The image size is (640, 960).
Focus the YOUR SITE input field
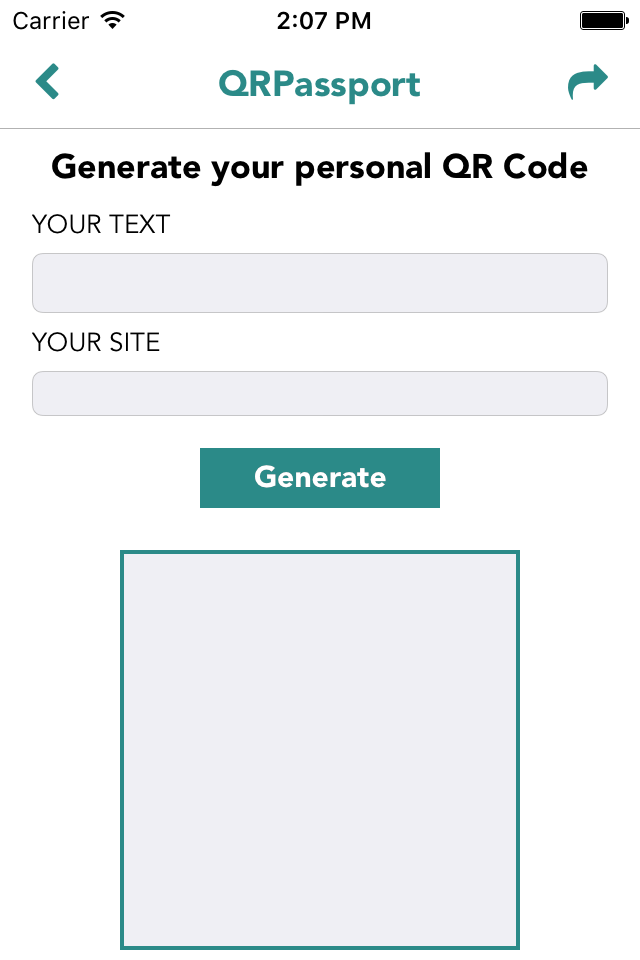[320, 393]
